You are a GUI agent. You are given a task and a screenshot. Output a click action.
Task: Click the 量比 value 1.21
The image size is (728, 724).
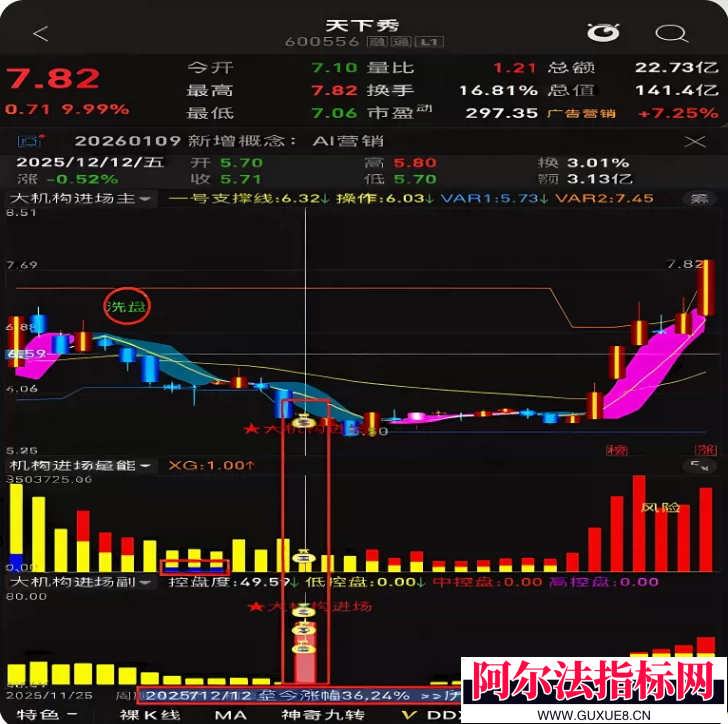514,68
